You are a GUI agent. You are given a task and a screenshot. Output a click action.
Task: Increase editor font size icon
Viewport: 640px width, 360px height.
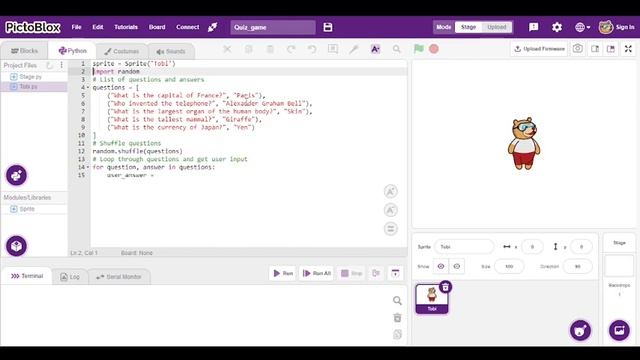click(391, 191)
